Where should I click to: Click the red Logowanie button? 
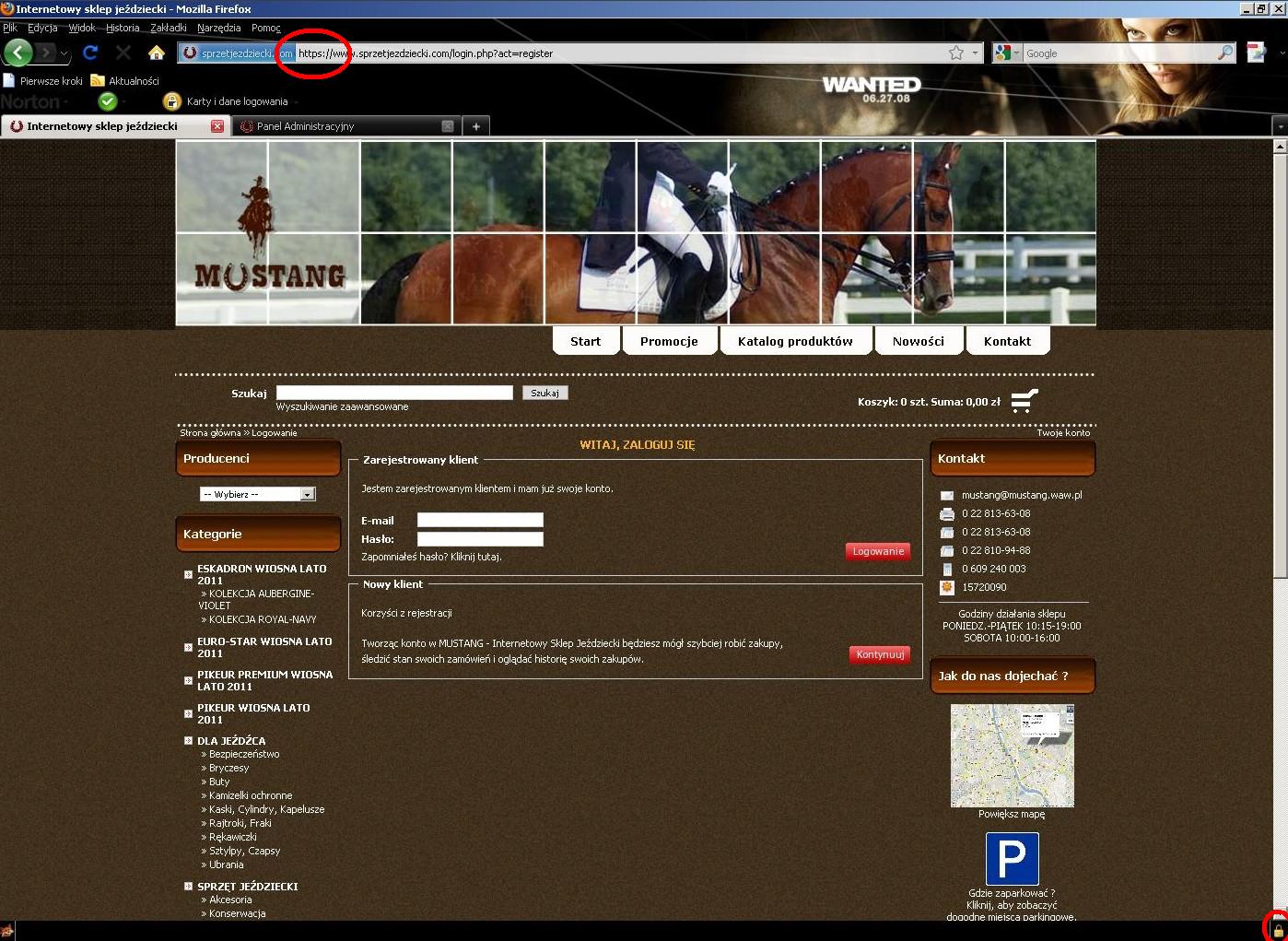(x=878, y=551)
